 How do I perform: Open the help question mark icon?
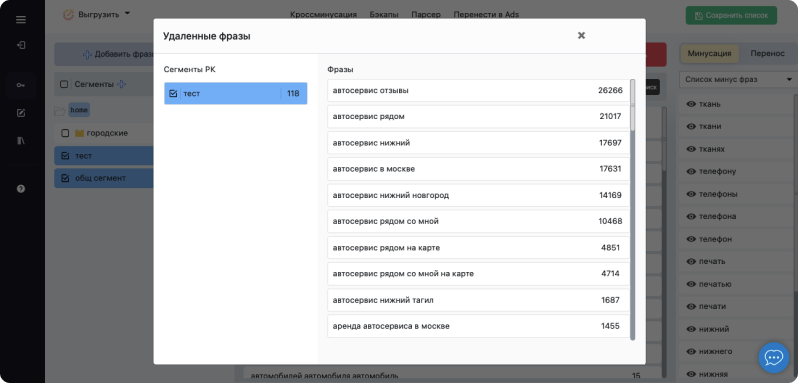pos(21,189)
